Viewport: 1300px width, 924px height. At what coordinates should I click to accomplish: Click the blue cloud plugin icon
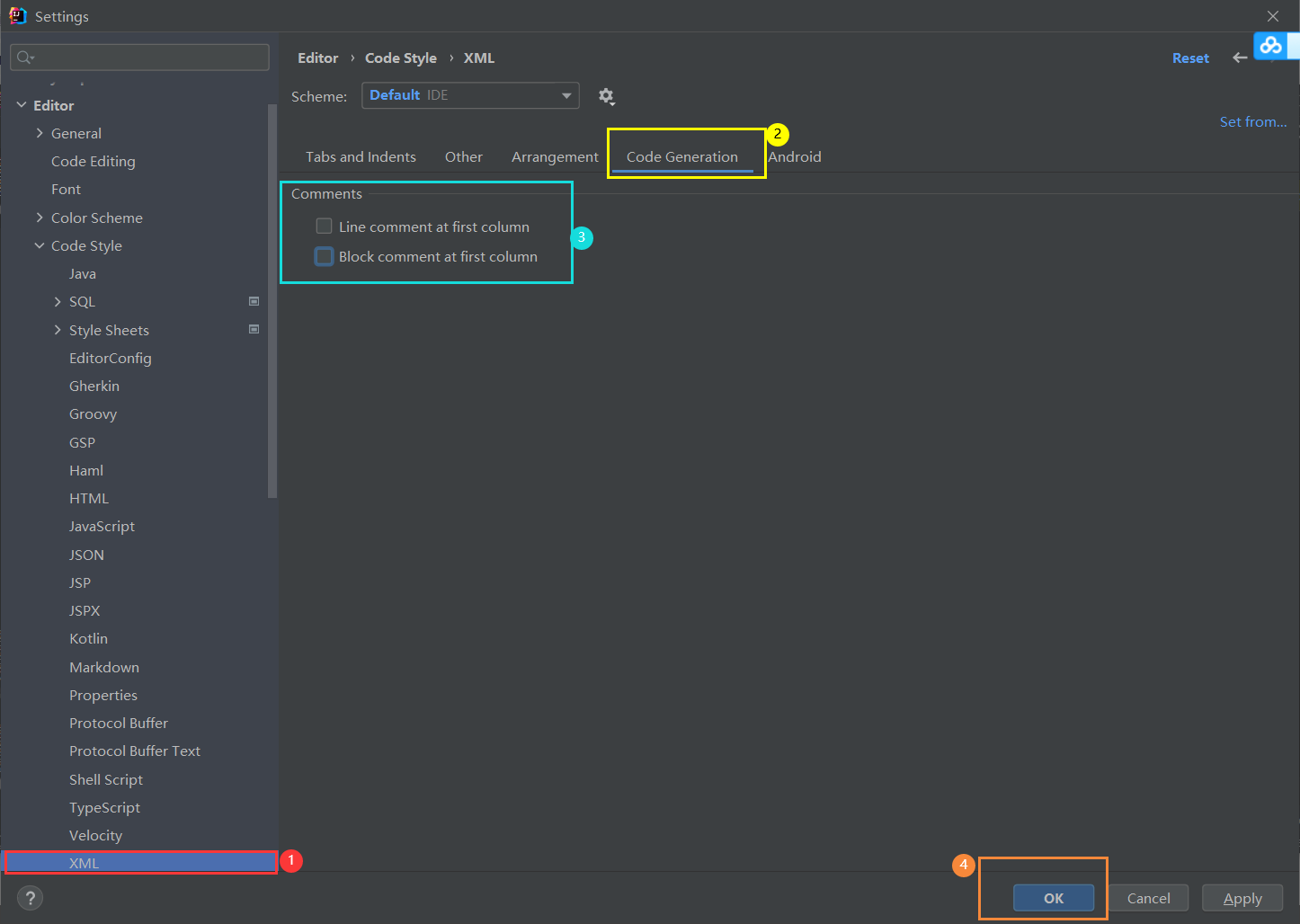pyautogui.click(x=1270, y=45)
